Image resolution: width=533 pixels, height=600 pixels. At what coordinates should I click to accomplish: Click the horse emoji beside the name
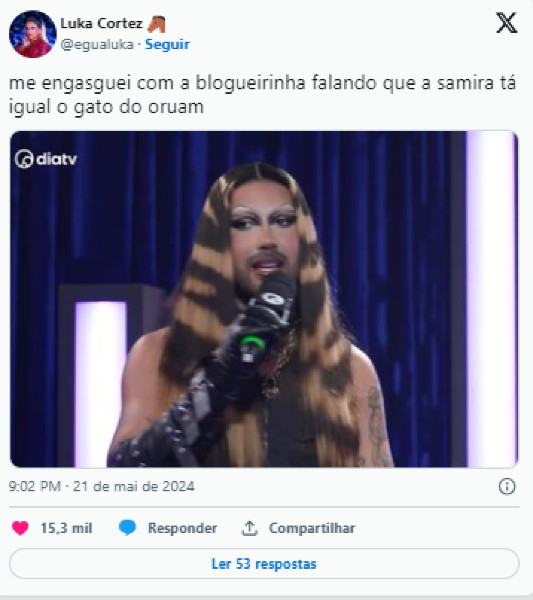(x=156, y=24)
